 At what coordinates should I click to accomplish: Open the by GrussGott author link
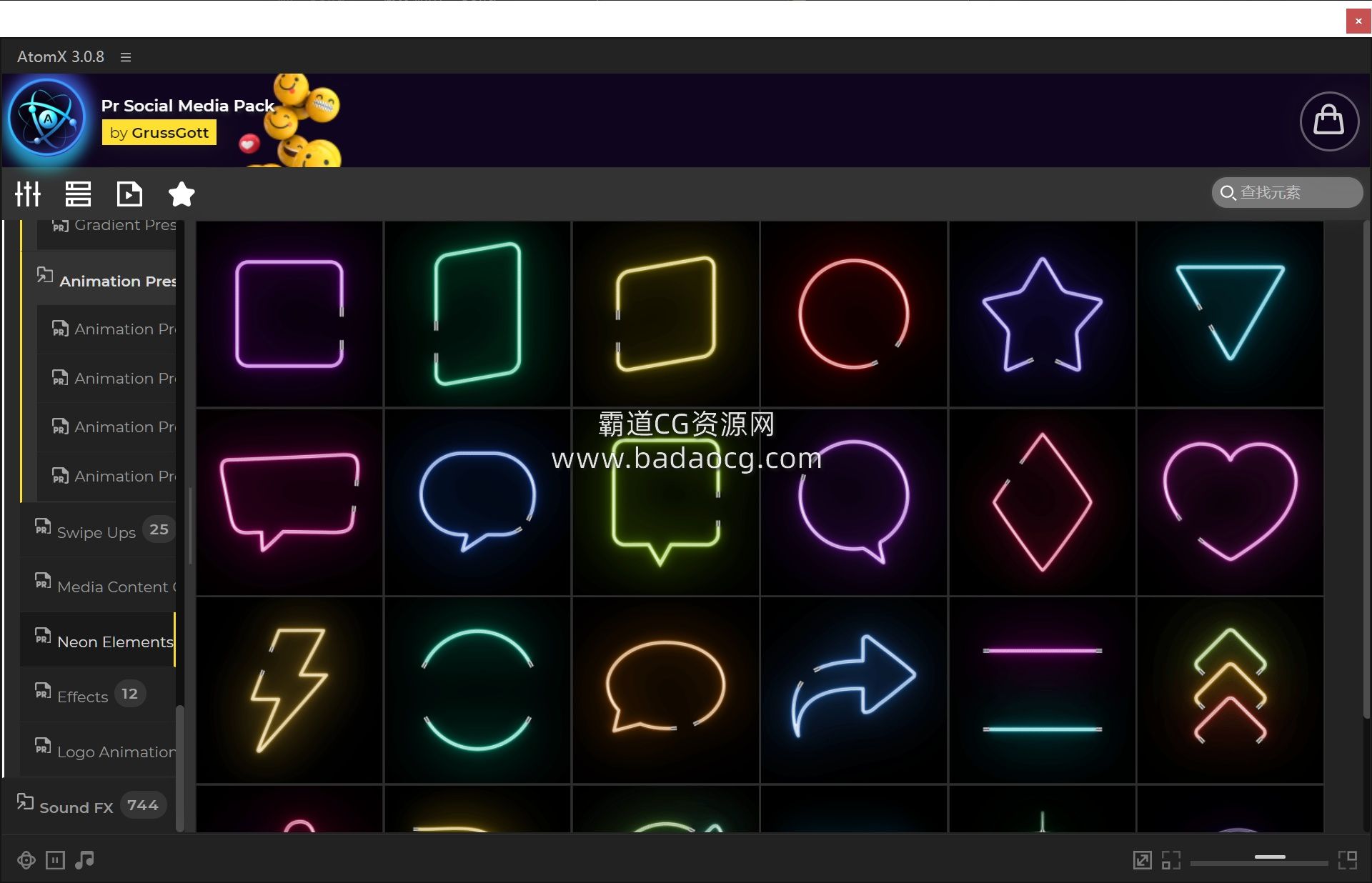[159, 133]
